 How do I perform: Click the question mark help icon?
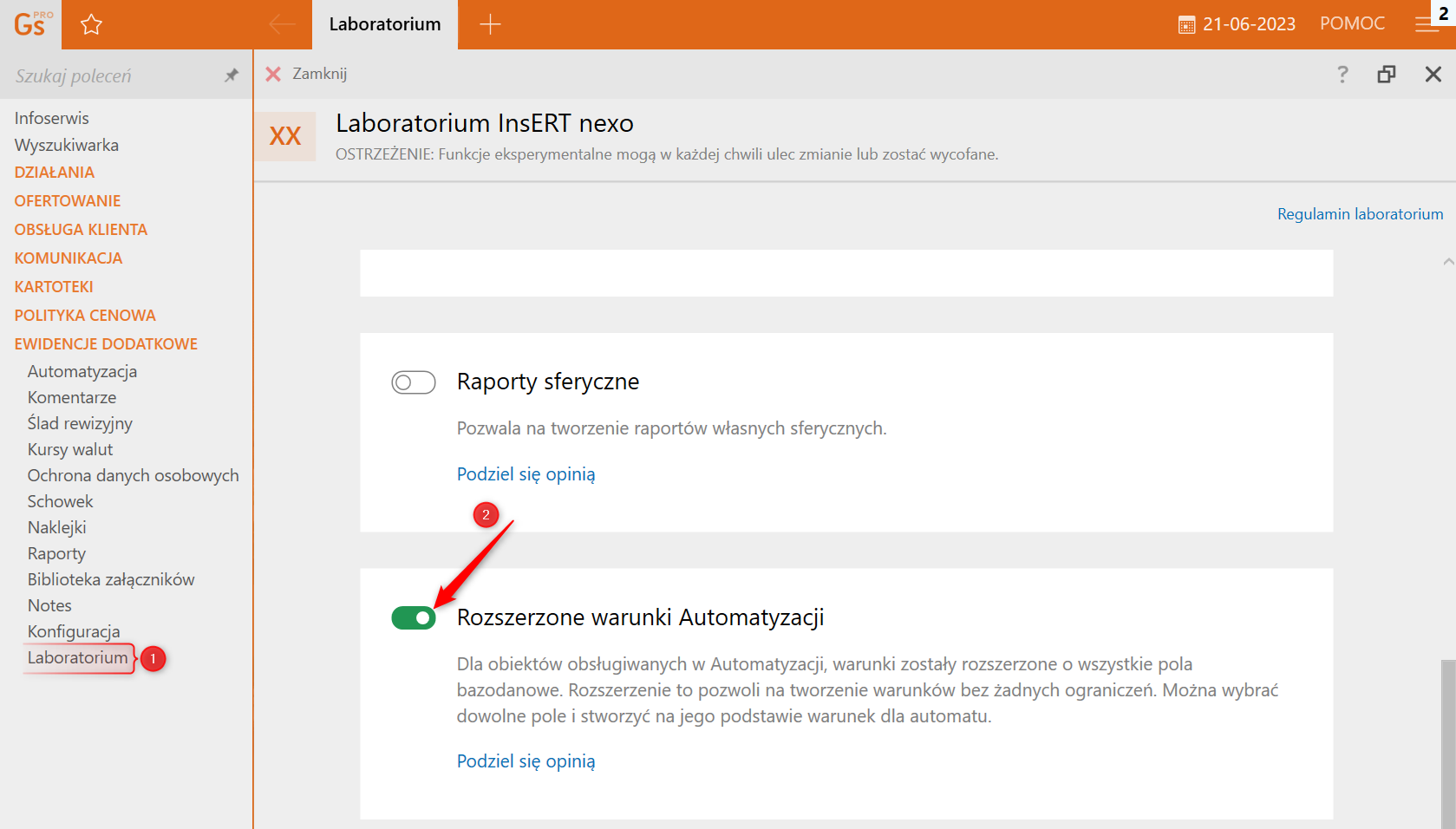coord(1342,75)
